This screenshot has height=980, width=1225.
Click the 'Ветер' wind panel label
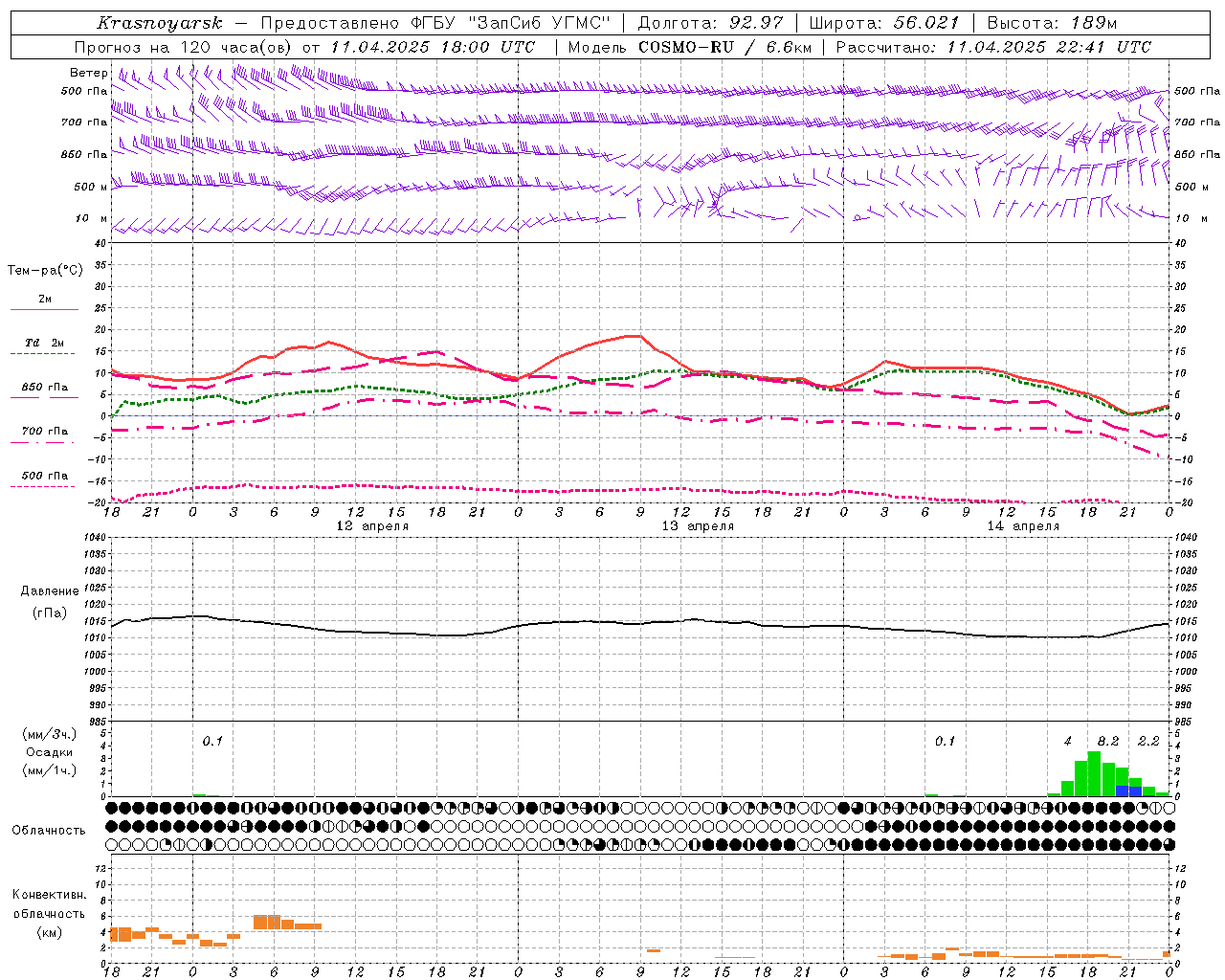(x=88, y=73)
